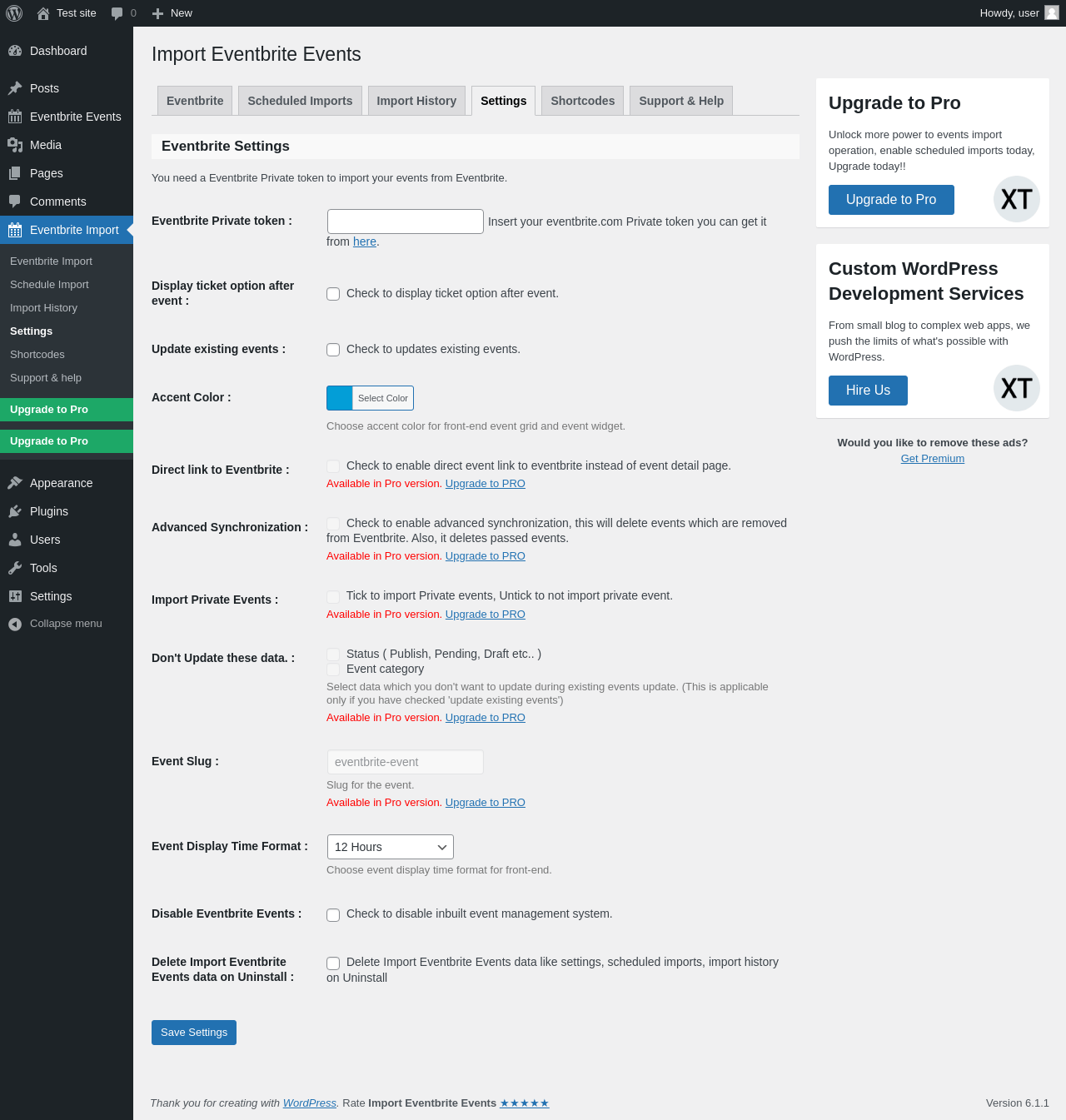Click the Posts pushpin icon
The height and width of the screenshot is (1120, 1066).
click(15, 88)
